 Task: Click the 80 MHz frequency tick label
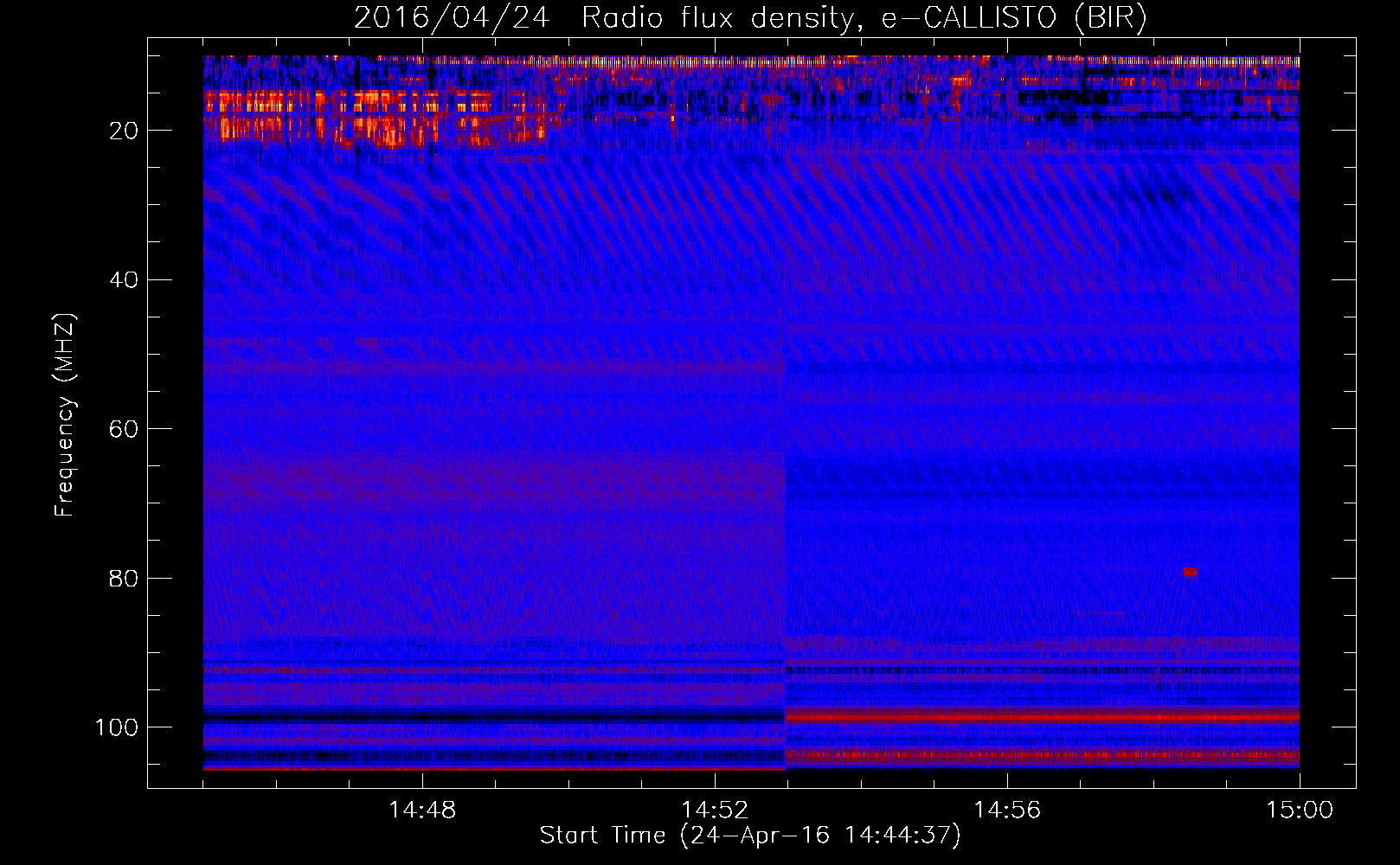(x=124, y=579)
